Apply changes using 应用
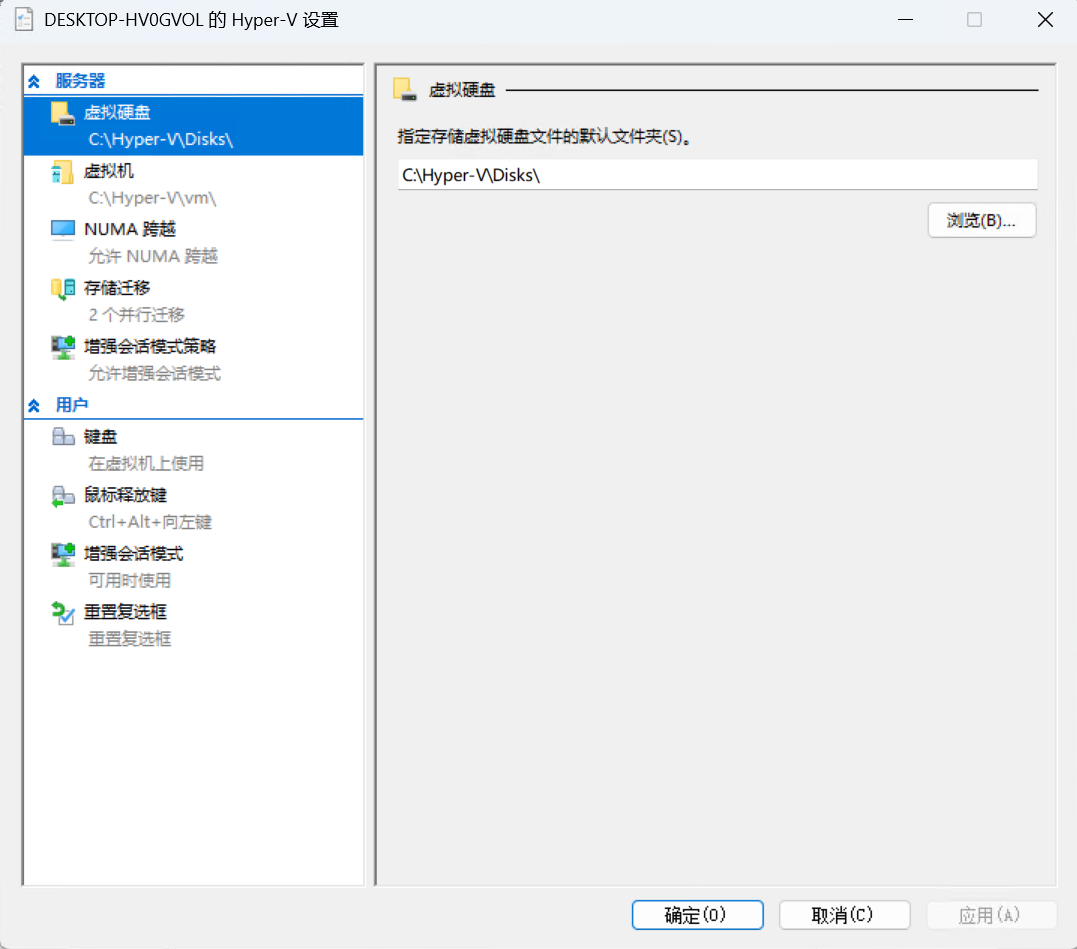The image size is (1077, 949). [991, 914]
